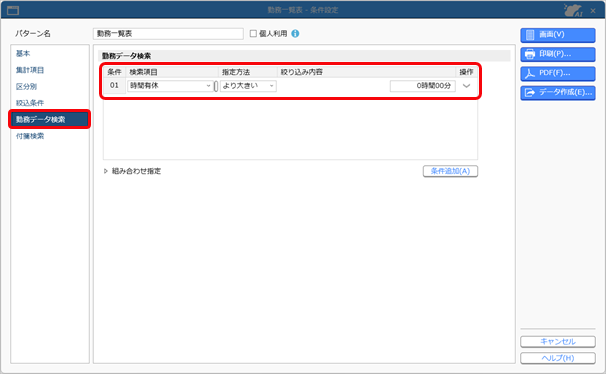The width and height of the screenshot is (606, 374).
Task: Open the 基本 section
Action: click(x=23, y=53)
